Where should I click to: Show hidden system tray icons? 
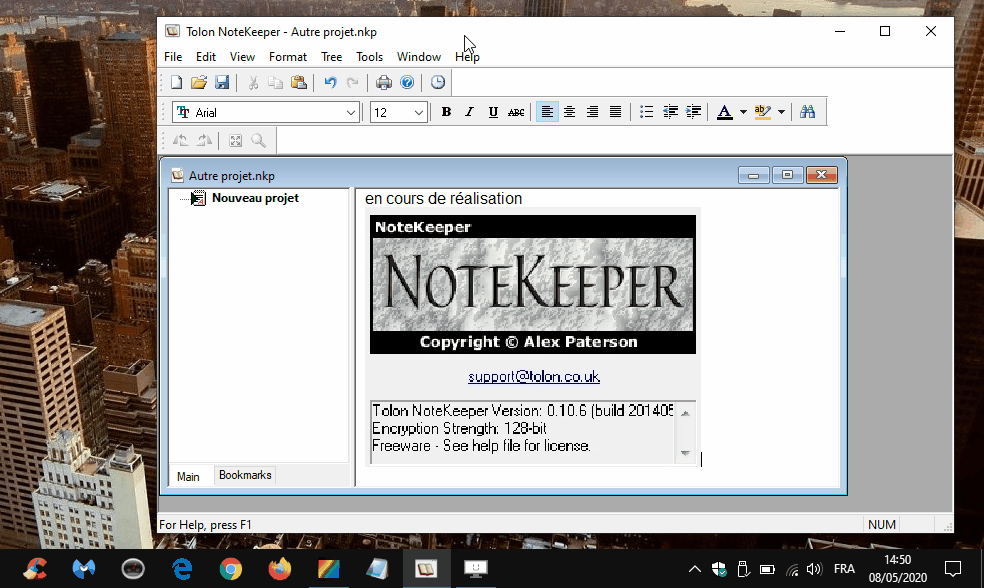click(695, 569)
